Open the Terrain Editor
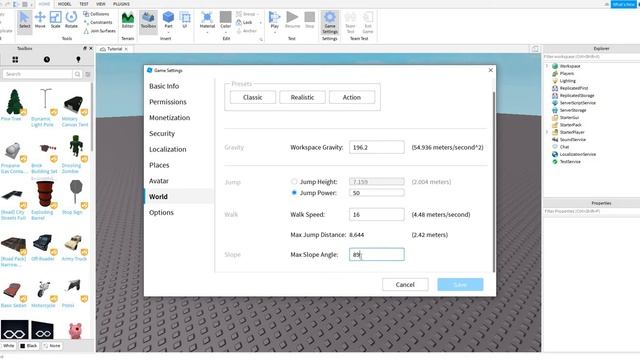 (128, 20)
